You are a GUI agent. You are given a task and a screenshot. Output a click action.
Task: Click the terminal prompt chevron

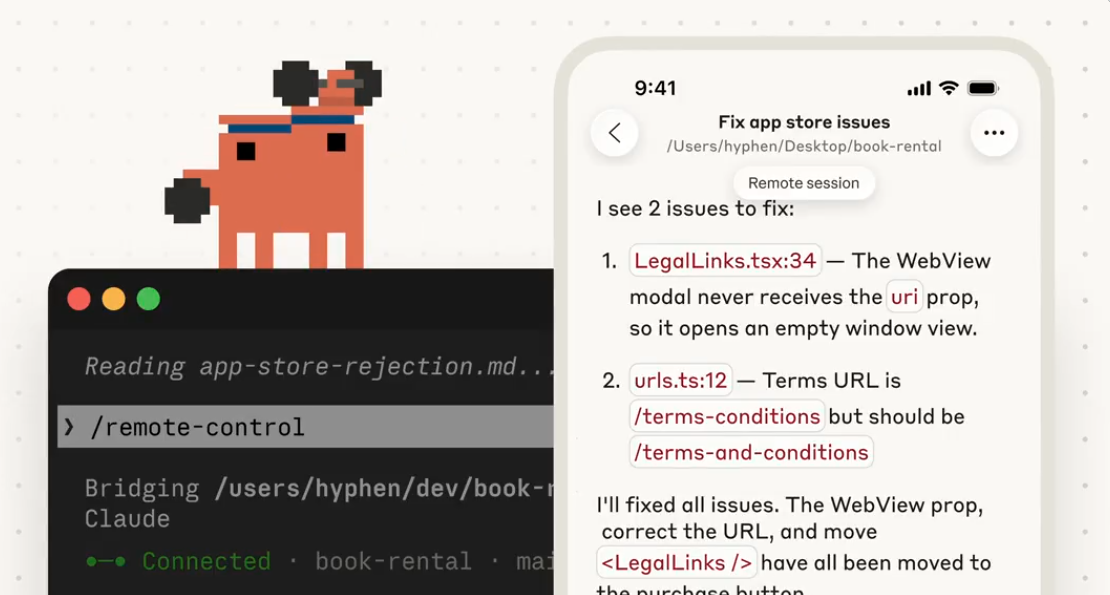[x=69, y=427]
